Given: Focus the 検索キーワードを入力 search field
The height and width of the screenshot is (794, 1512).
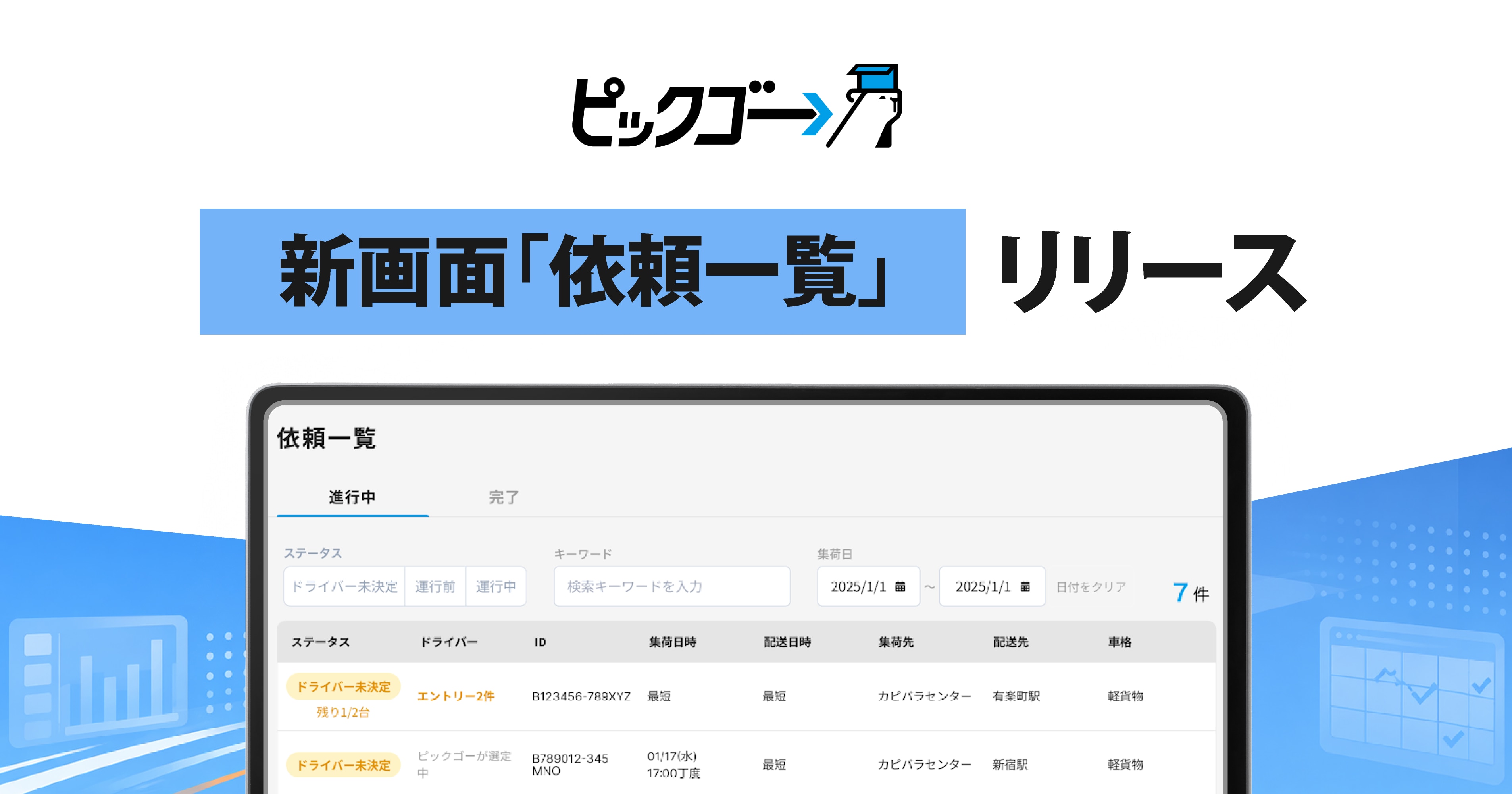Looking at the screenshot, I should 672,587.
